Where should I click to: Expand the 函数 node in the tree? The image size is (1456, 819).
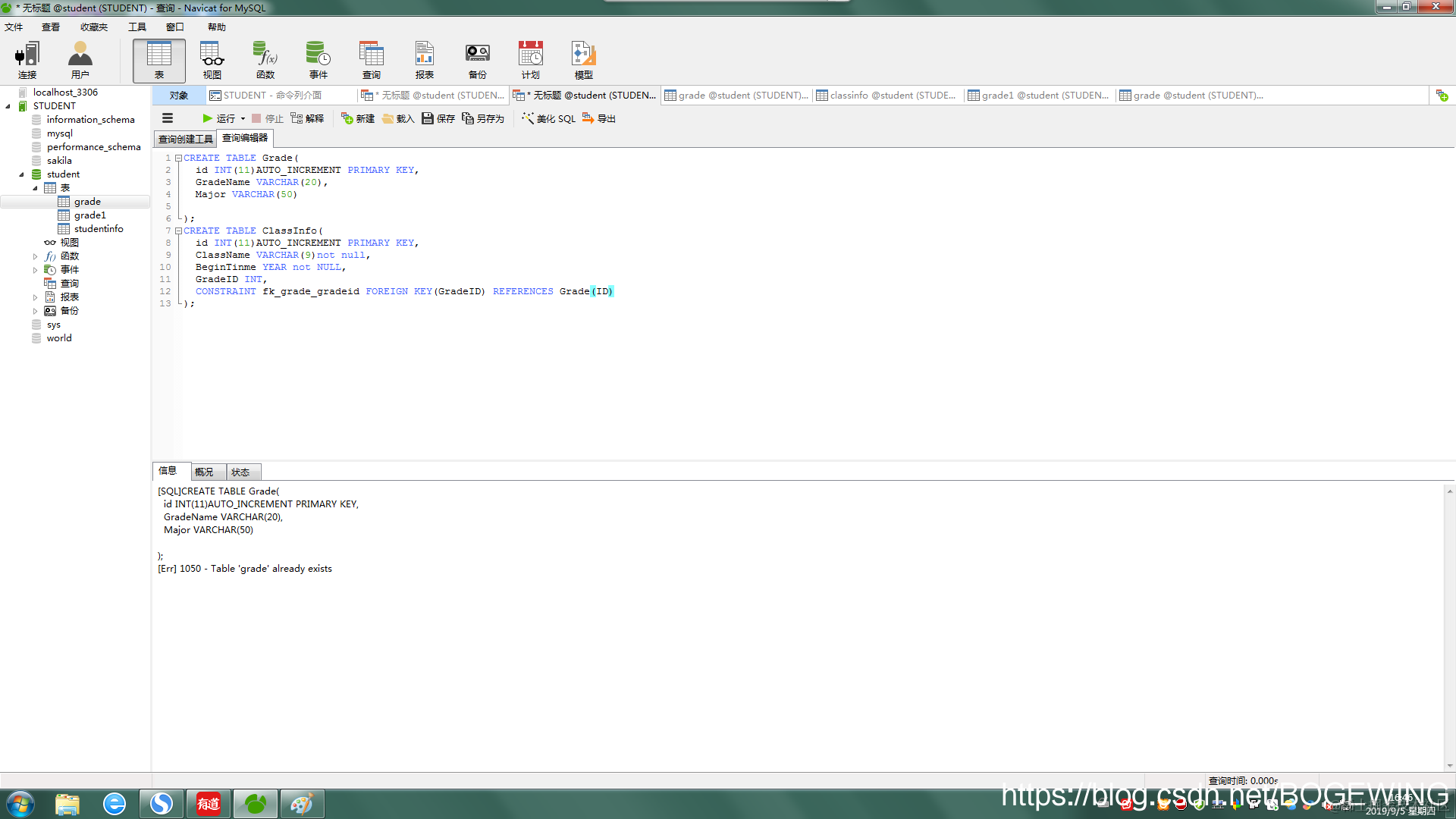(x=35, y=256)
